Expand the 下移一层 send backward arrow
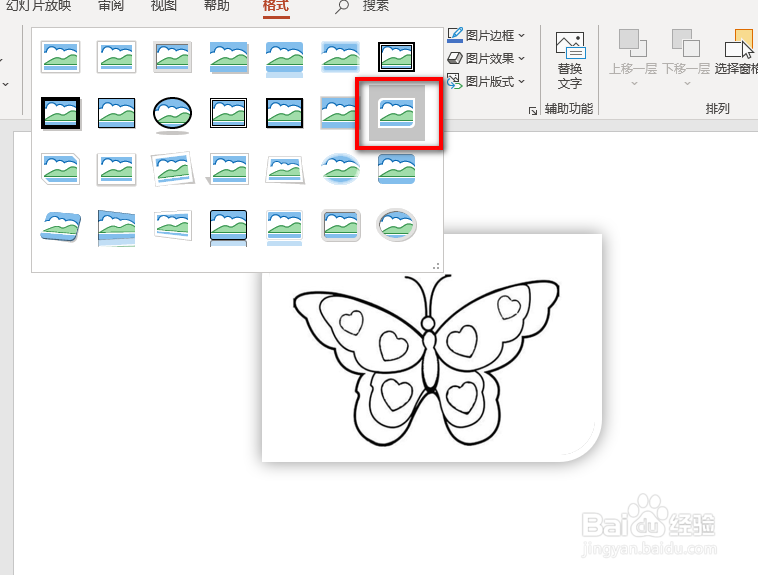 tap(687, 84)
